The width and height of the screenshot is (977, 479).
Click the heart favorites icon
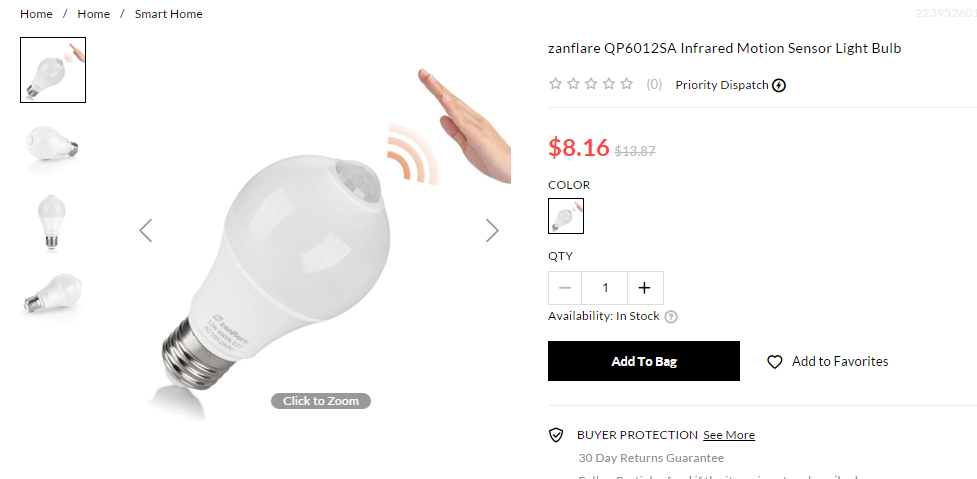click(774, 362)
